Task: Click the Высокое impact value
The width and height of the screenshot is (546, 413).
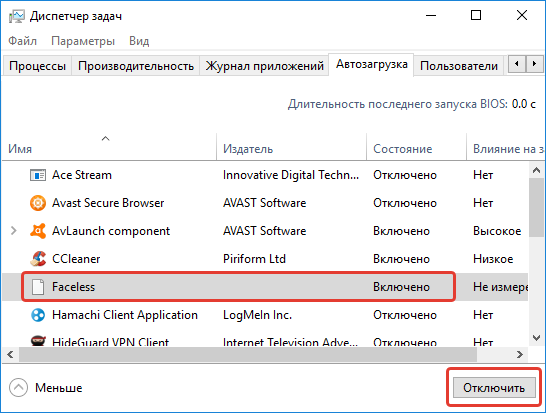Action: (x=497, y=231)
